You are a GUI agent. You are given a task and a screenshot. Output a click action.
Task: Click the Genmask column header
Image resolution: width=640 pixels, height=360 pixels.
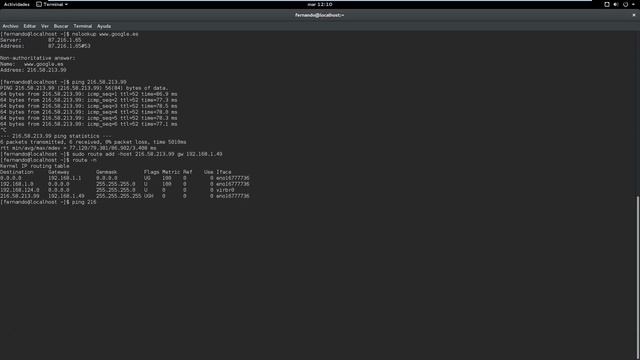[107, 172]
